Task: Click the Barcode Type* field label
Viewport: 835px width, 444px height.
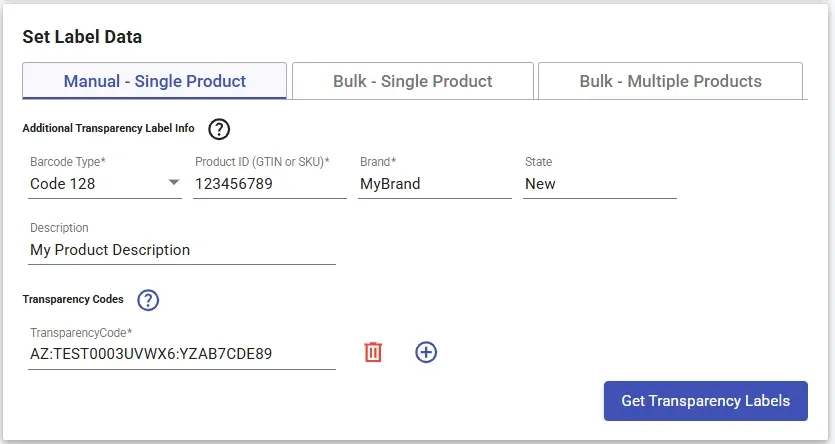Action: click(x=68, y=162)
